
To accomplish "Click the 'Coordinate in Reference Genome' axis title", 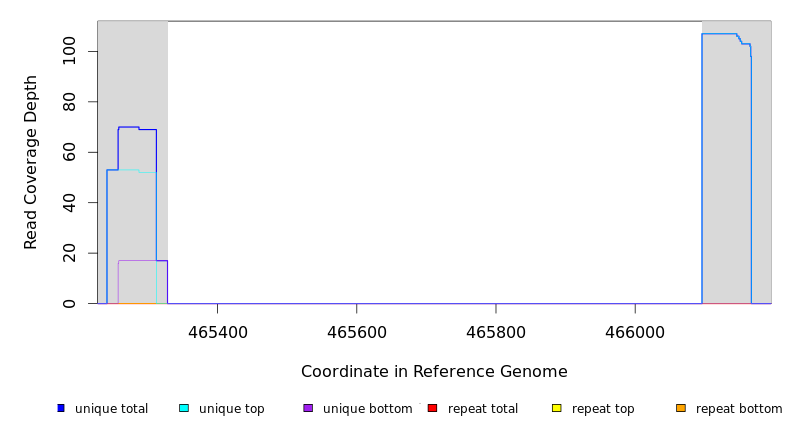I will (x=434, y=372).
